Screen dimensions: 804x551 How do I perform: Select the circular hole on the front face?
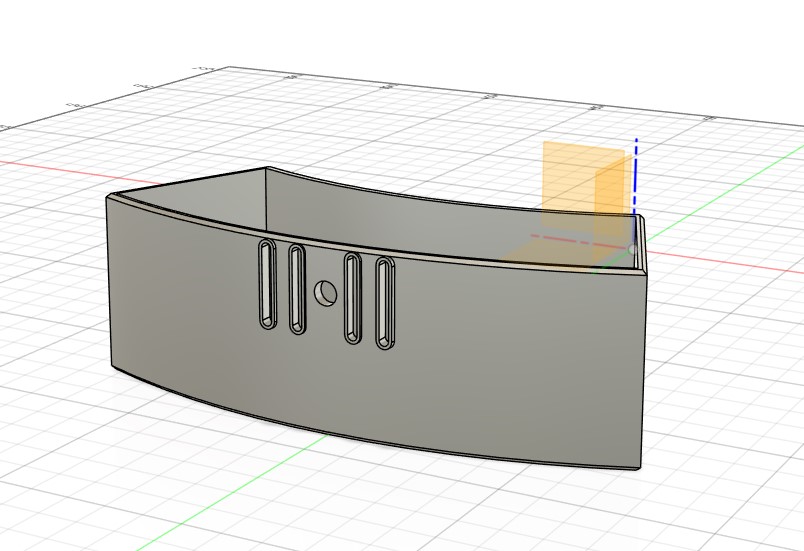(x=325, y=293)
